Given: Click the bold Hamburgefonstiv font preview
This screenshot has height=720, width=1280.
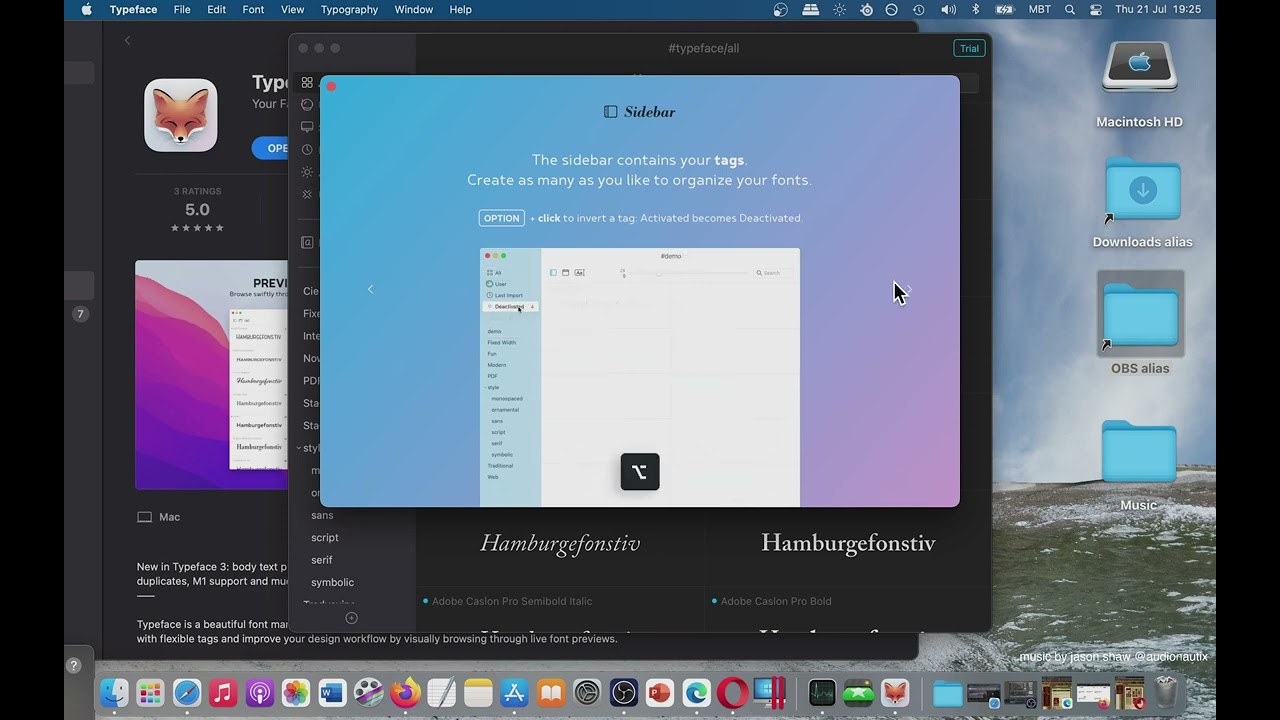Looking at the screenshot, I should pos(848,543).
